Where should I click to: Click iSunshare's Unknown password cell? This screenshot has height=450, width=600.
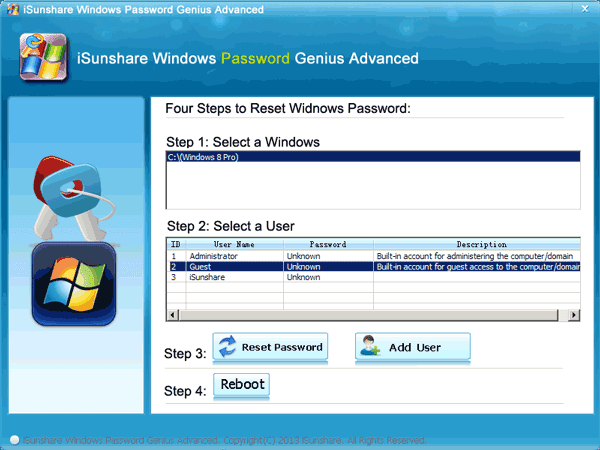(328, 277)
